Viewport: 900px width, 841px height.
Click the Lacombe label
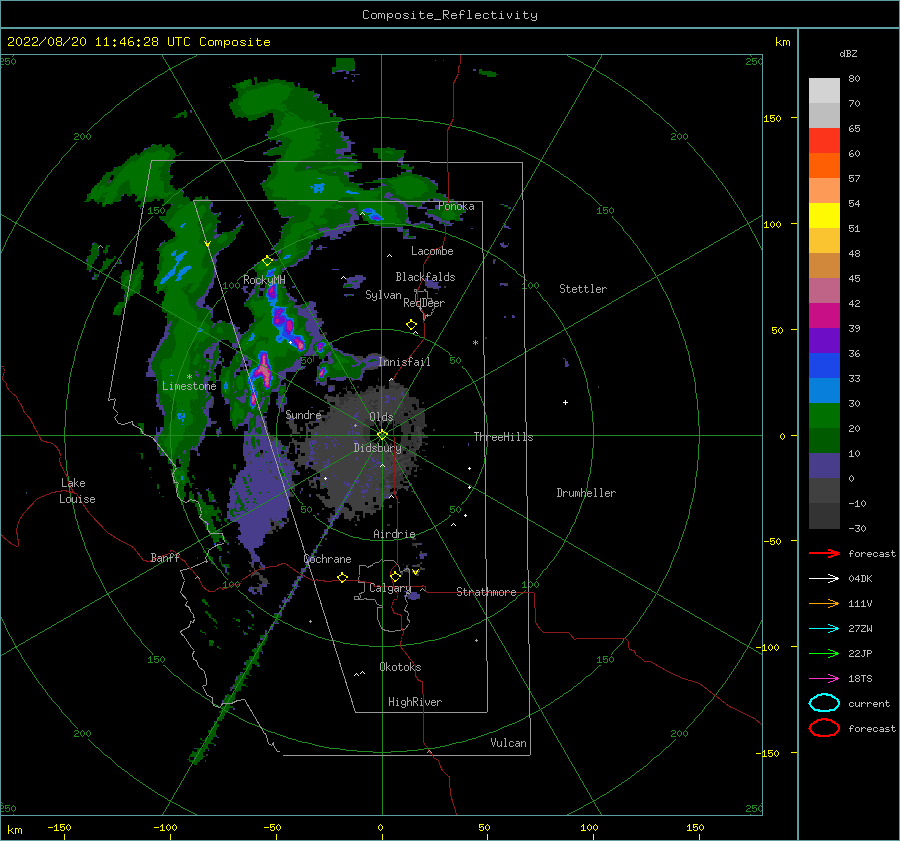[432, 251]
